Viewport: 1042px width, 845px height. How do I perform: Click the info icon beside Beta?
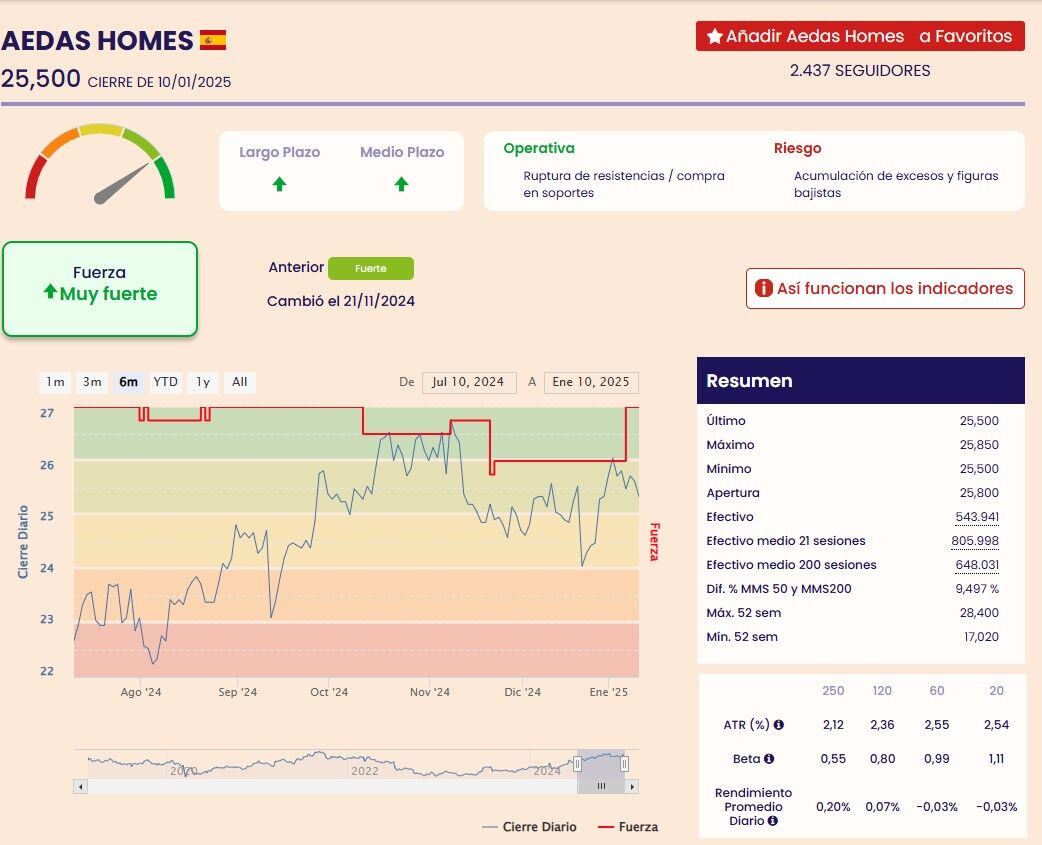click(x=769, y=759)
